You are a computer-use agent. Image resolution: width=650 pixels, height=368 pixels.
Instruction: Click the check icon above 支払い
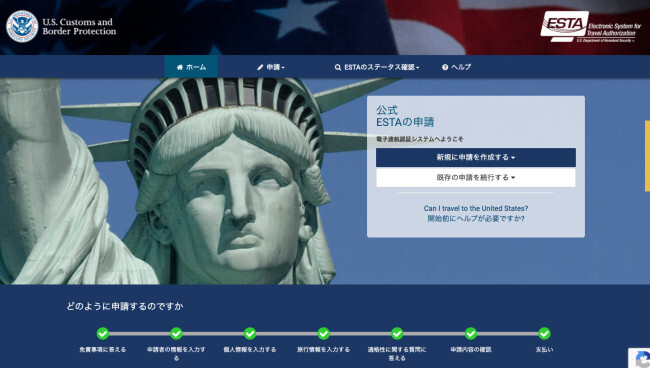[x=544, y=333]
